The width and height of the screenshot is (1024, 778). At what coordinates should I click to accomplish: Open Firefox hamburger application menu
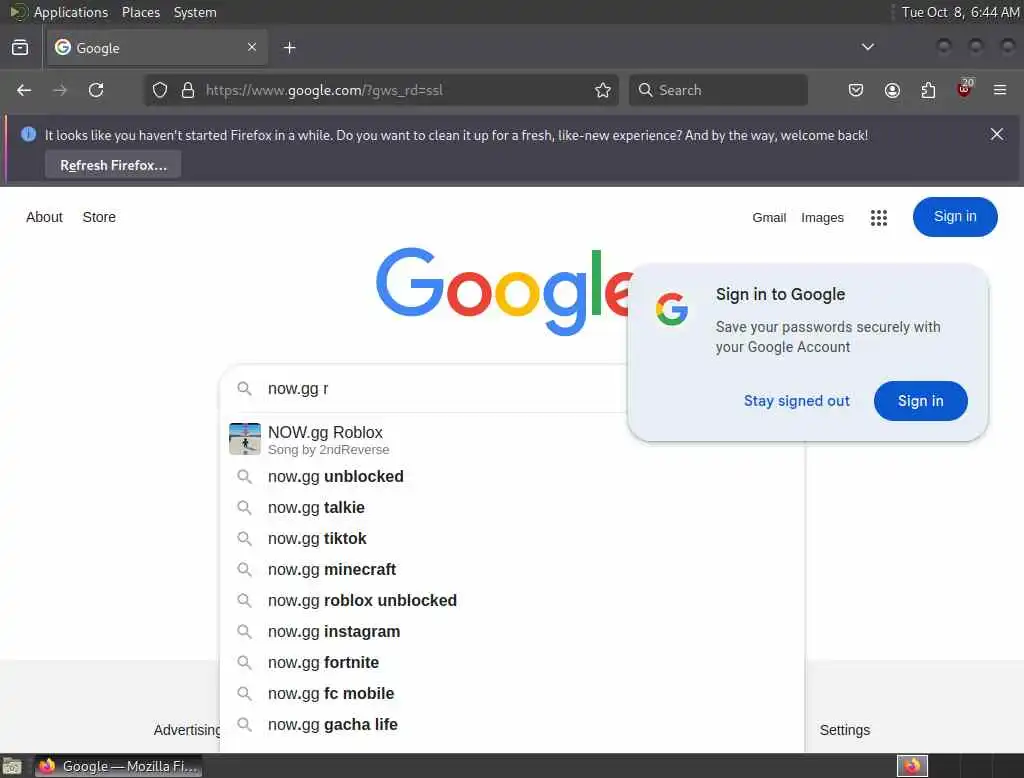1000,90
